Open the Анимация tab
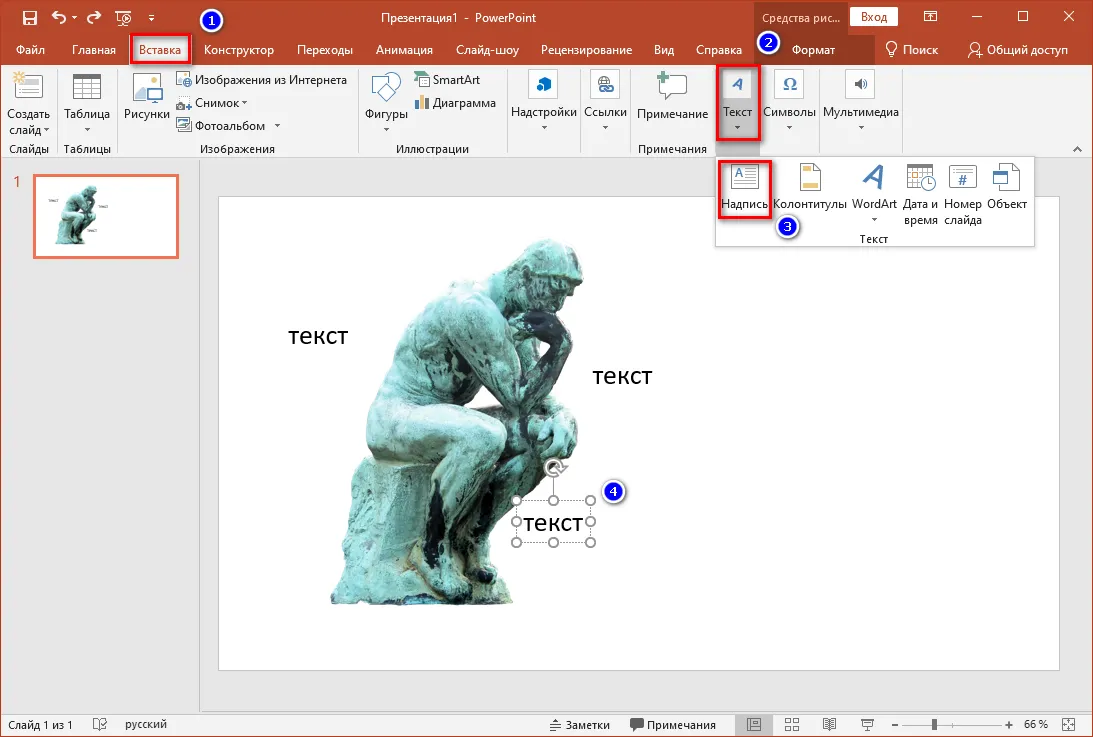Screen dimensions: 1093x737 coord(404,50)
